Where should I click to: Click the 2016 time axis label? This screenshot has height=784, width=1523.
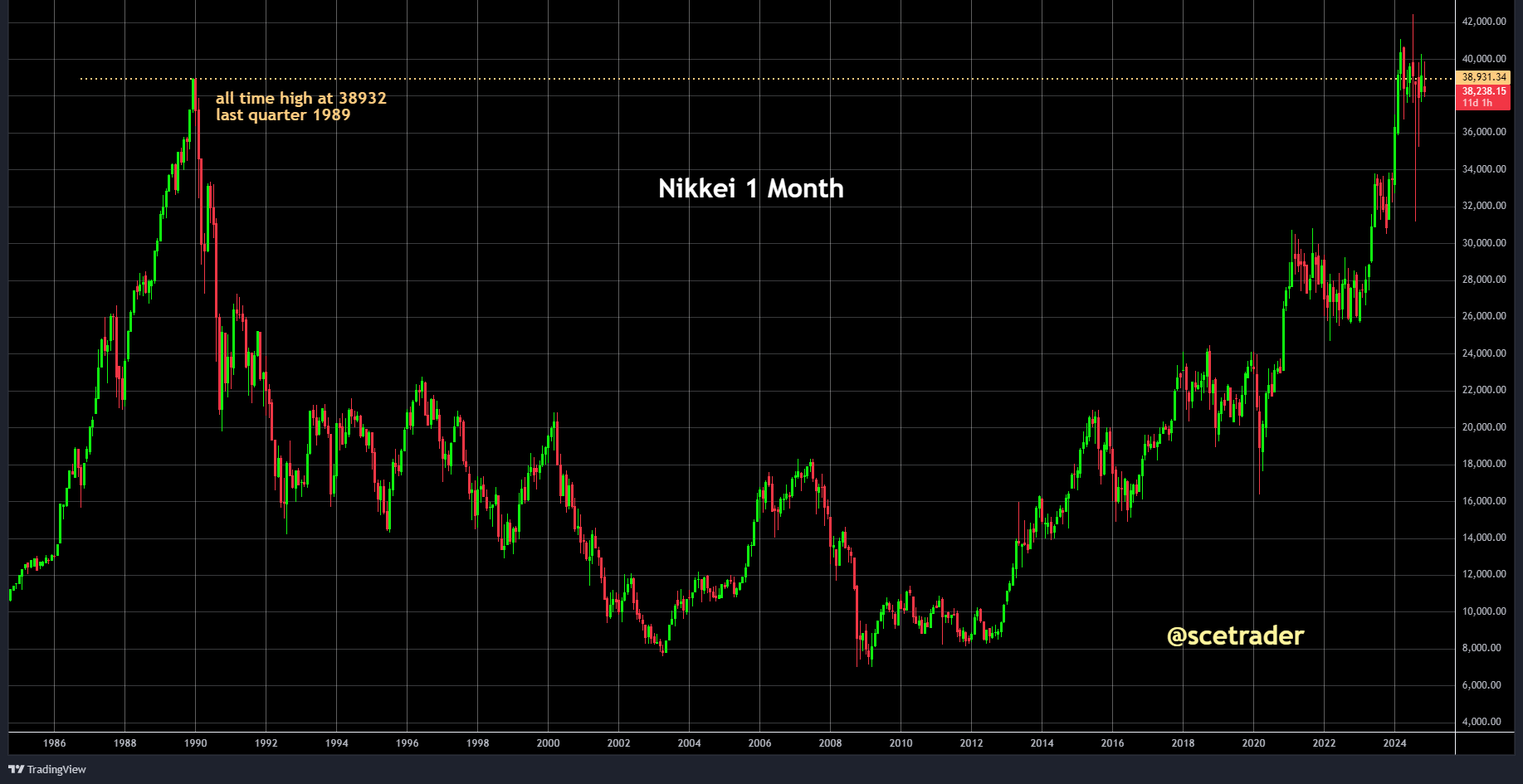pos(1113,743)
